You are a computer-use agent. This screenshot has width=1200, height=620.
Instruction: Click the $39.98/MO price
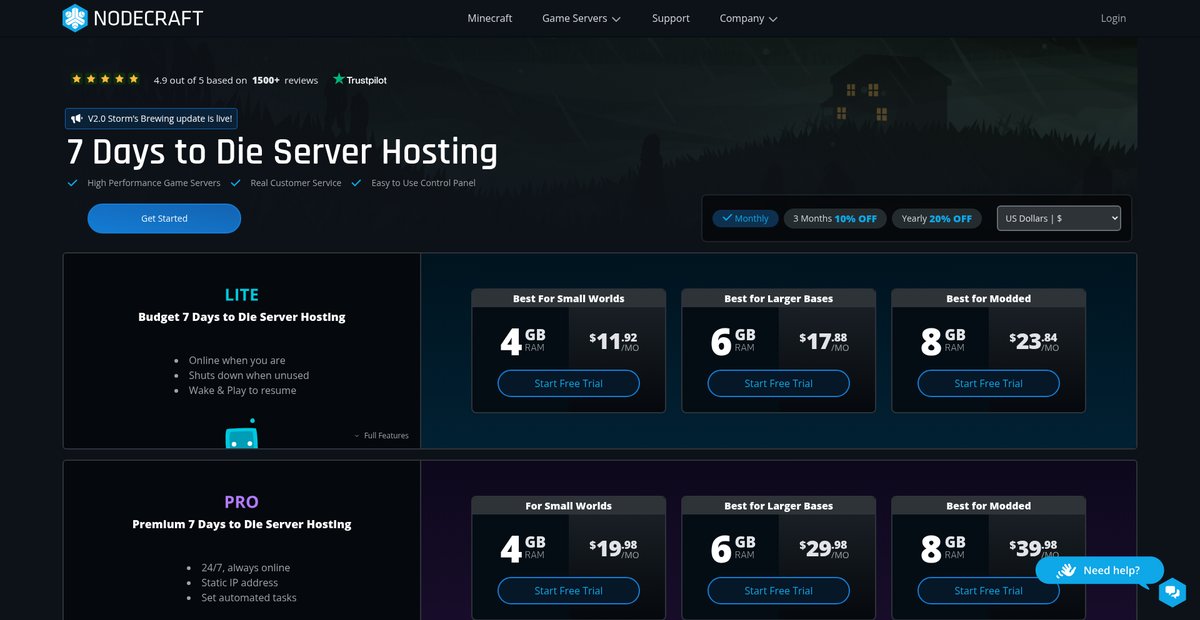[x=1034, y=548]
